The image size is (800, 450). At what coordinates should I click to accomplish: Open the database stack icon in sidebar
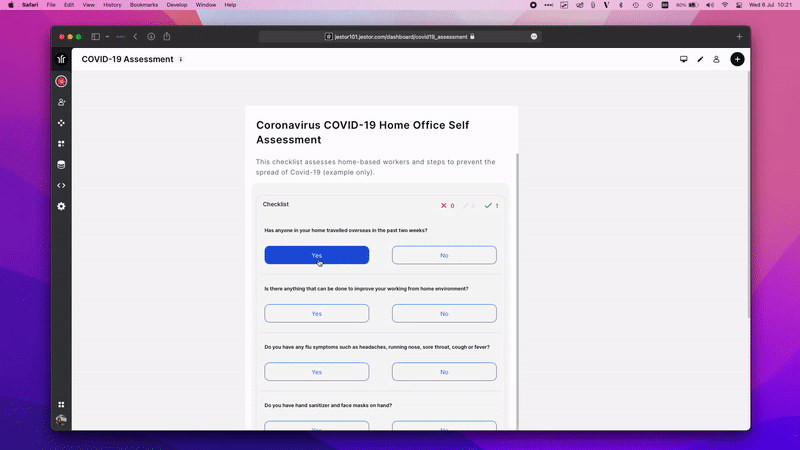click(61, 165)
